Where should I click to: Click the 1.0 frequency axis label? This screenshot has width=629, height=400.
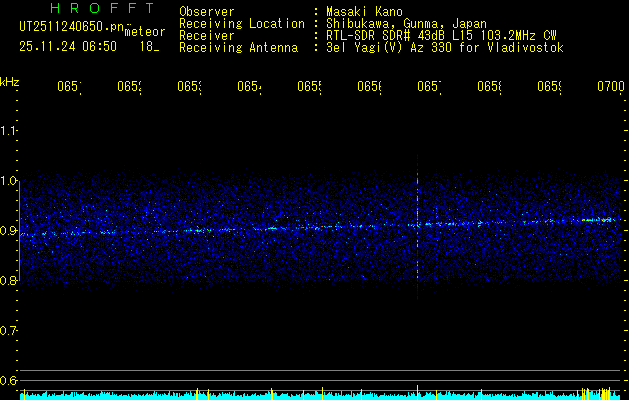click(8, 181)
